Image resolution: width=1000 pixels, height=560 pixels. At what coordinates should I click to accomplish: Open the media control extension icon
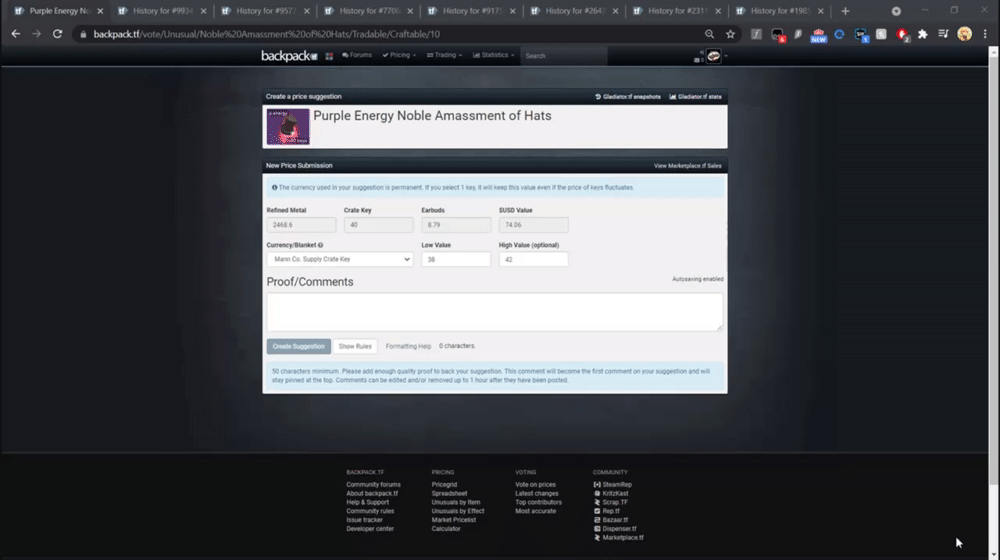tap(943, 34)
